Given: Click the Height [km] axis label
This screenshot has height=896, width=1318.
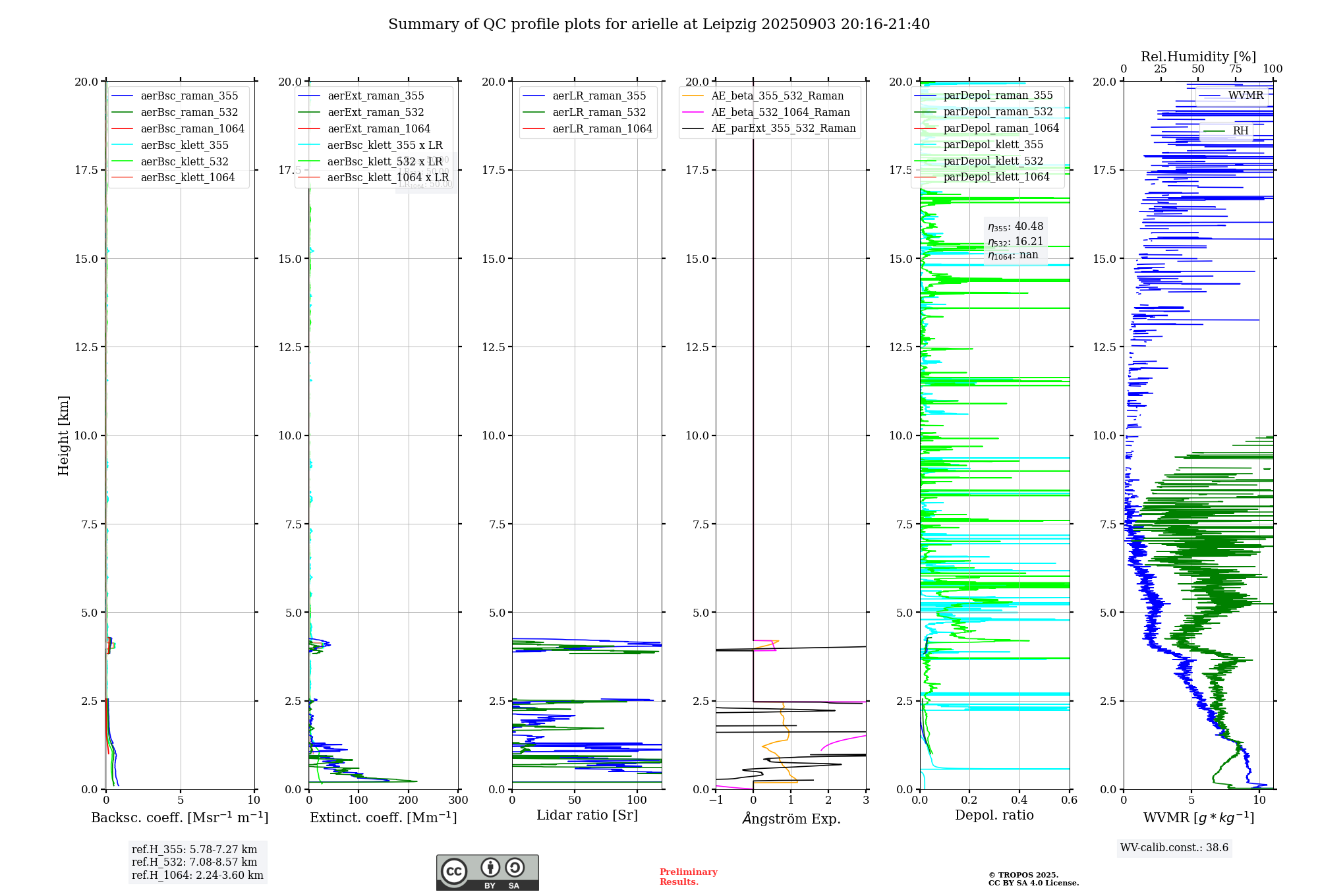Looking at the screenshot, I should point(63,435).
